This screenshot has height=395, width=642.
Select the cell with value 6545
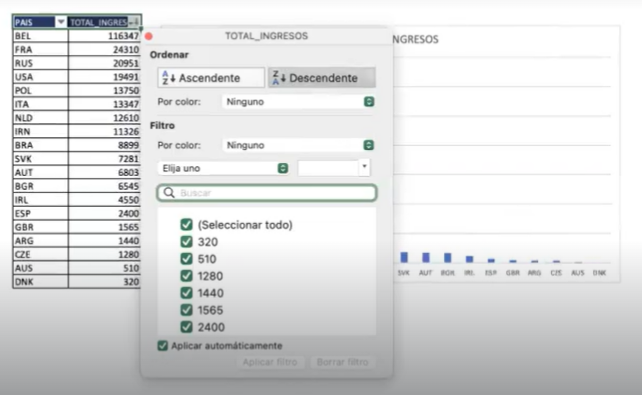(104, 186)
